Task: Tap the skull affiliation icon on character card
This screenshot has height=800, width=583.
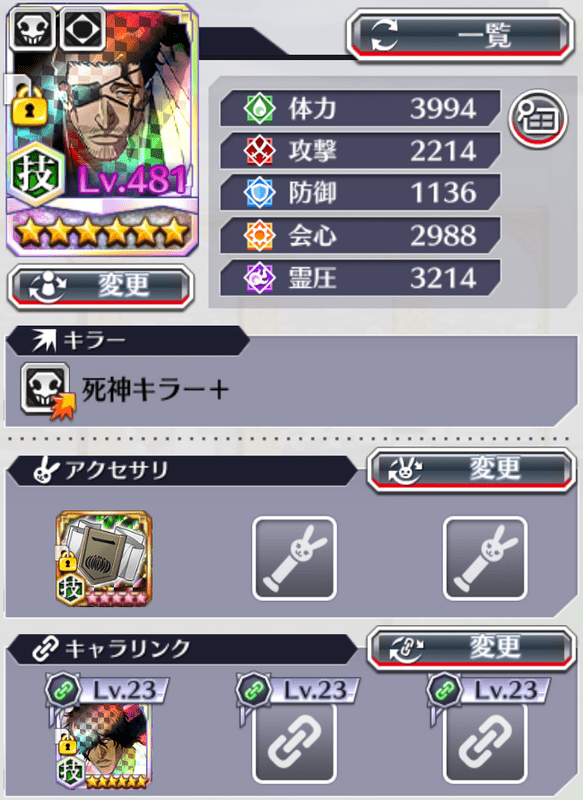Action: pos(32,29)
